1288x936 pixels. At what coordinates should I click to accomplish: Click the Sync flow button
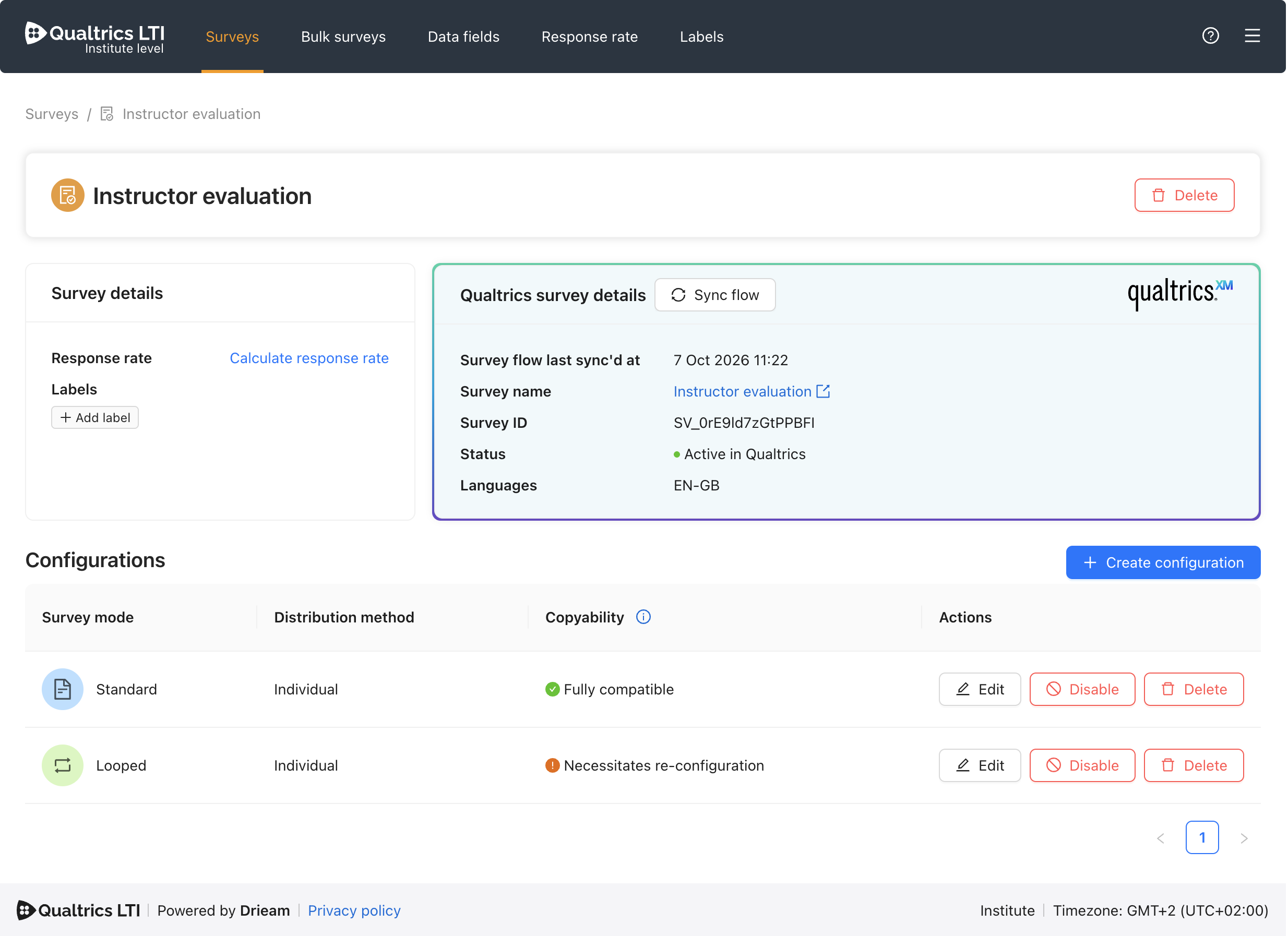pos(714,295)
